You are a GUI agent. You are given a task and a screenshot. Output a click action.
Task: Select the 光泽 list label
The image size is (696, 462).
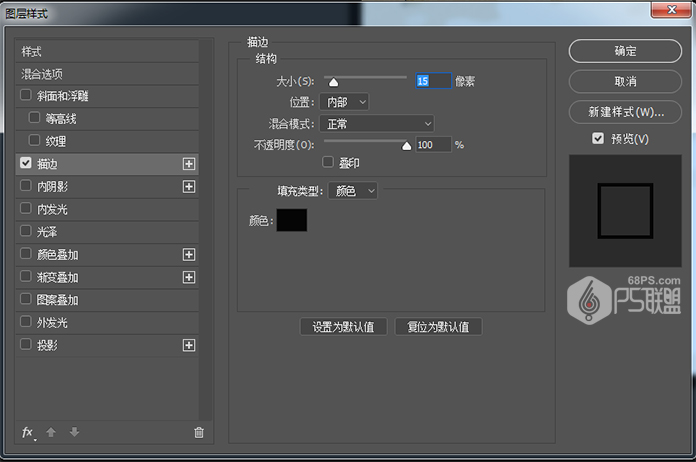pyautogui.click(x=47, y=232)
